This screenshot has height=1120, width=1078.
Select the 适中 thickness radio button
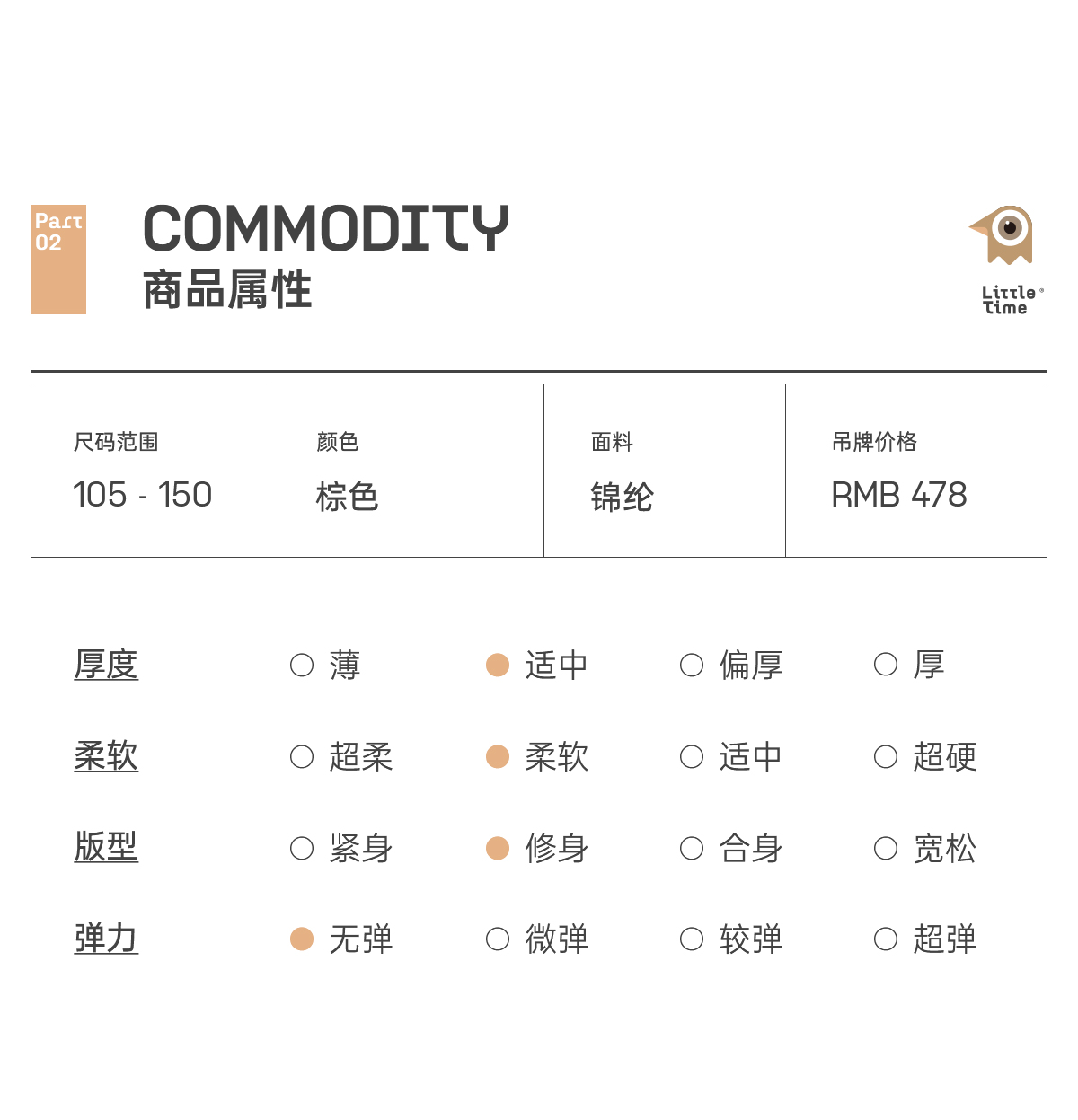498,665
